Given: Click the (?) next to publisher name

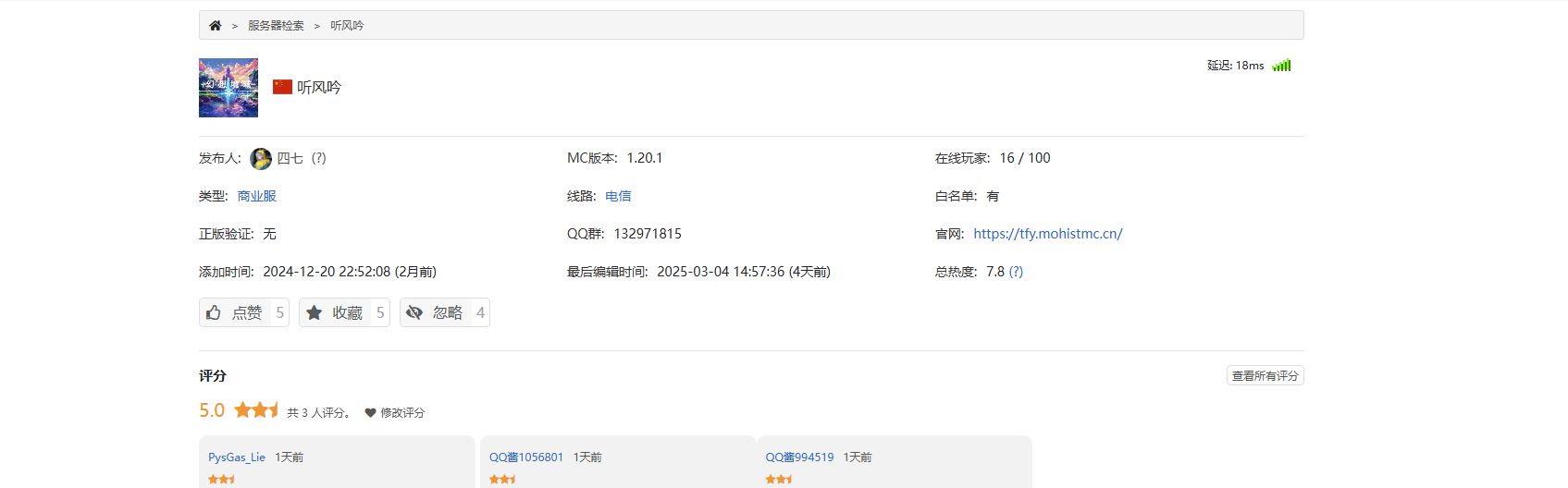Looking at the screenshot, I should point(319,158).
